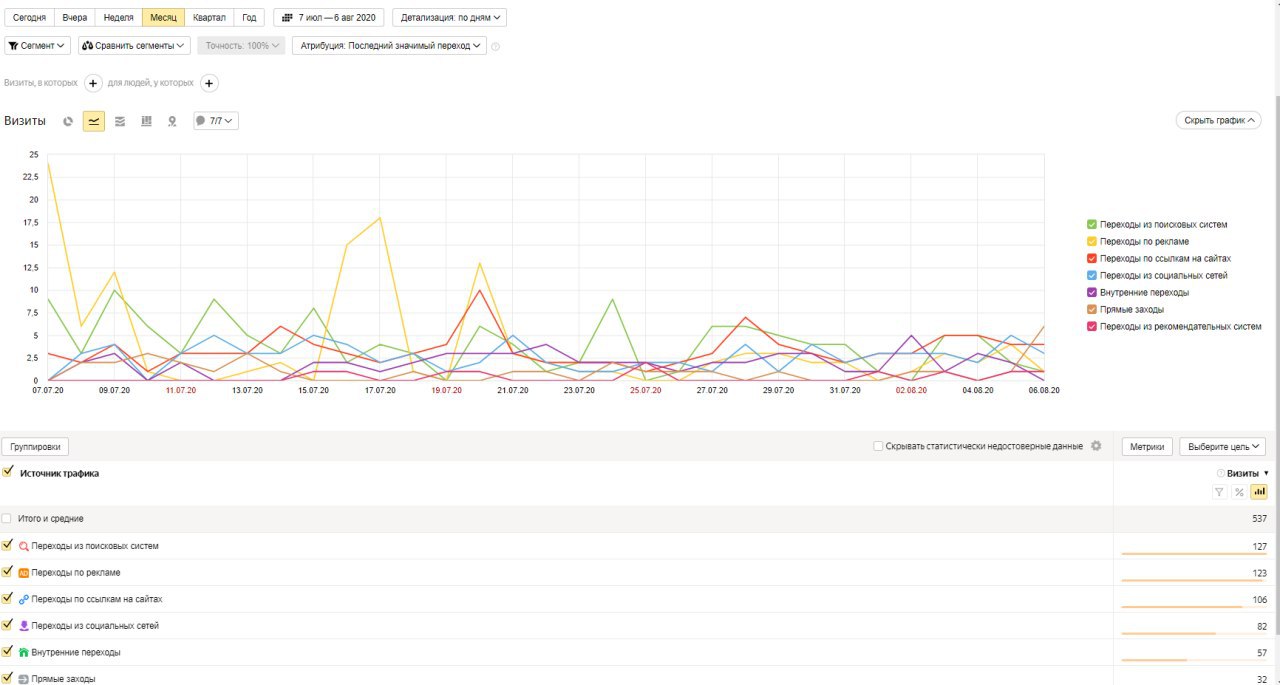Collapse chart with Скрыть график
Image resolution: width=1280 pixels, height=685 pixels.
click(1218, 120)
